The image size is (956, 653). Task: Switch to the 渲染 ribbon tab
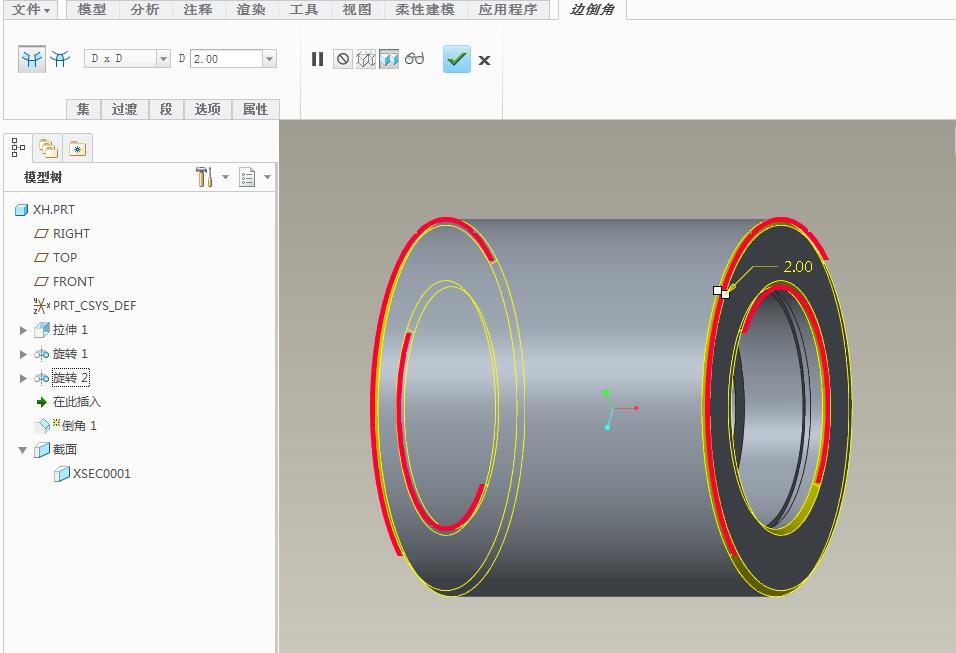tap(251, 10)
